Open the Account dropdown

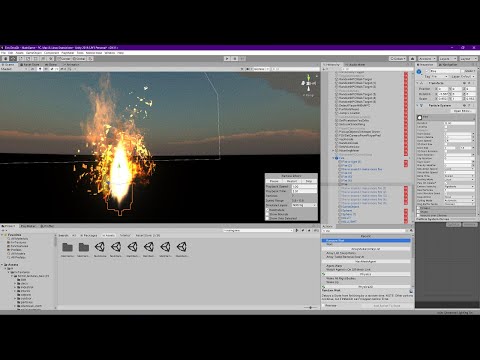pos(427,59)
